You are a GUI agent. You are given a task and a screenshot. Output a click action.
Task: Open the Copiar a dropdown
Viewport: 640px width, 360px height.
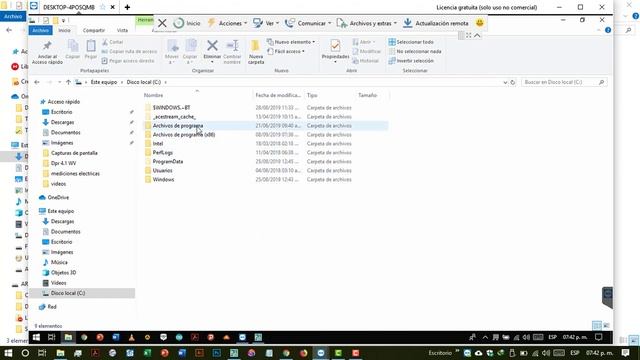coord(190,51)
